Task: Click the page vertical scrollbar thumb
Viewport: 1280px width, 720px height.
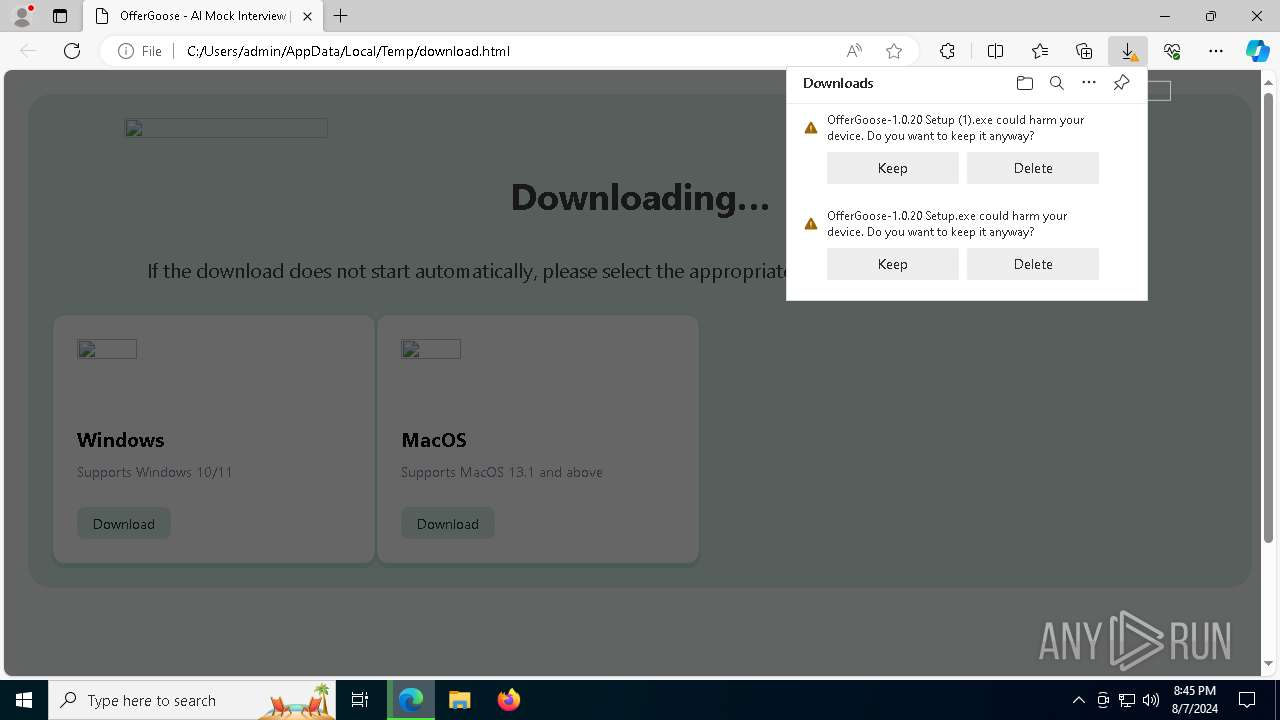Action: pos(1268,316)
